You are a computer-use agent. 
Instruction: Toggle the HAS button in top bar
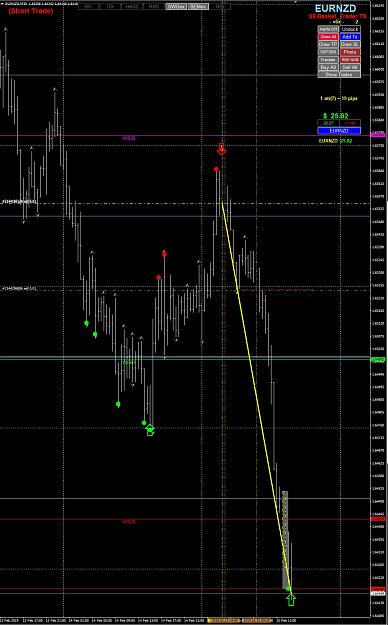pyautogui.click(x=154, y=6)
